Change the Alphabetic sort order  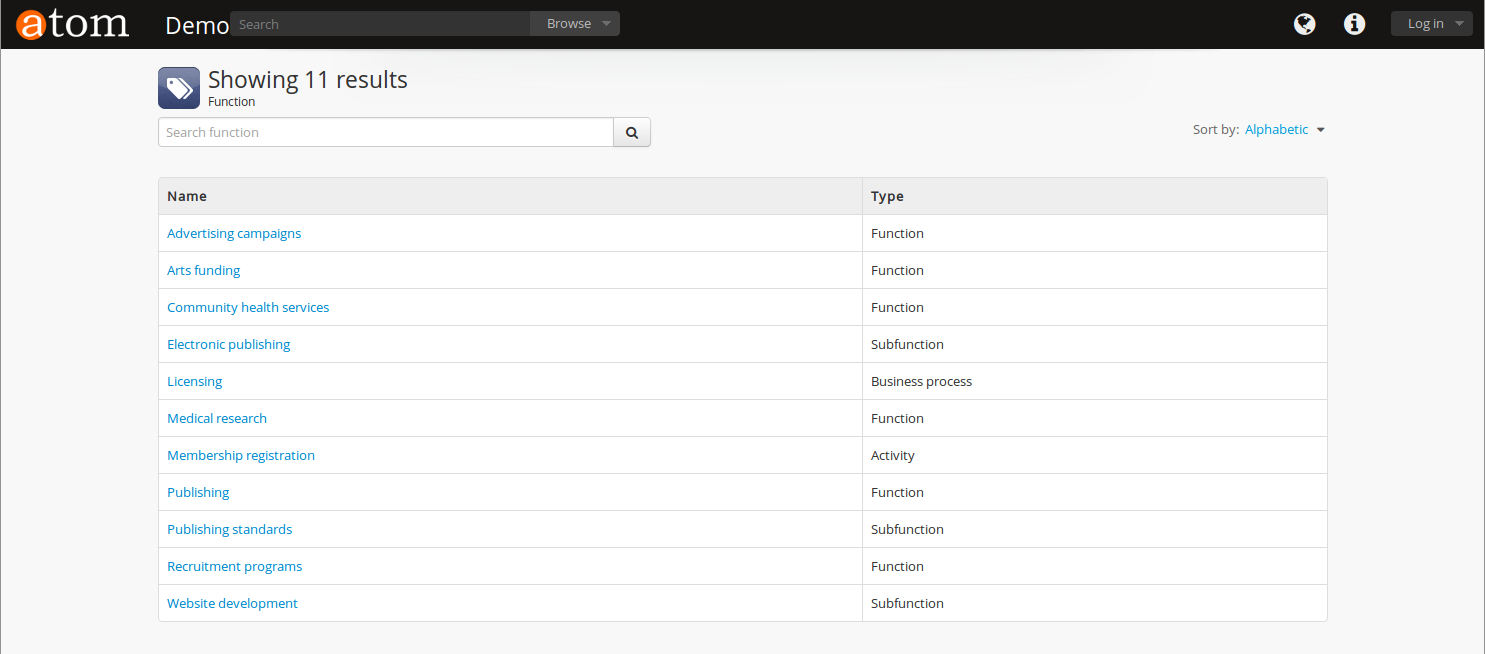coord(1284,130)
